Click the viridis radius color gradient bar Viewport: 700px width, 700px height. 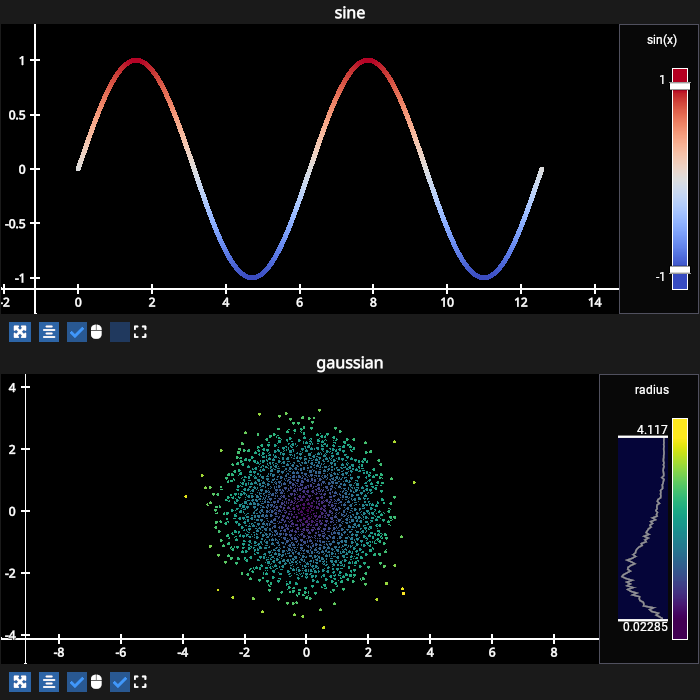tap(680, 529)
